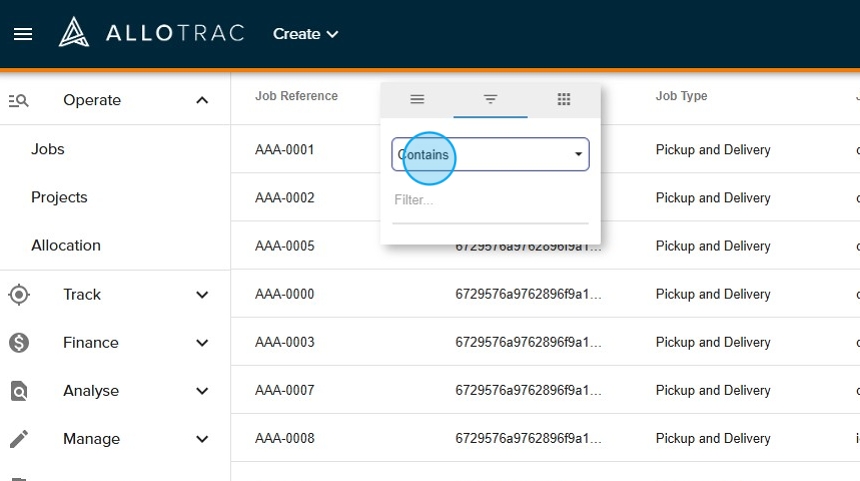Open the Contains filter type dropdown
Screen dimensions: 860x481
[x=490, y=155]
